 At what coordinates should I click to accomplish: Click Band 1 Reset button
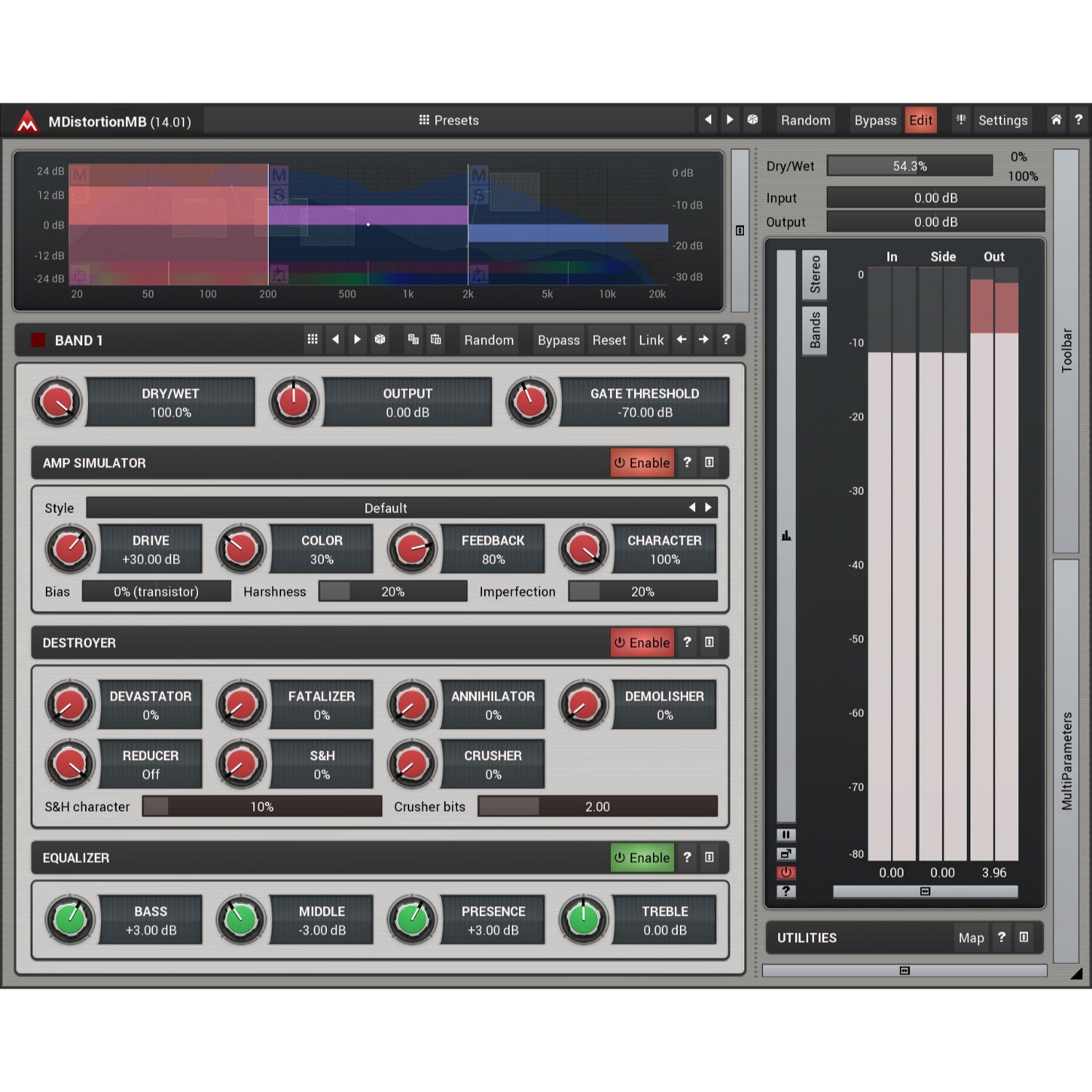(x=609, y=340)
